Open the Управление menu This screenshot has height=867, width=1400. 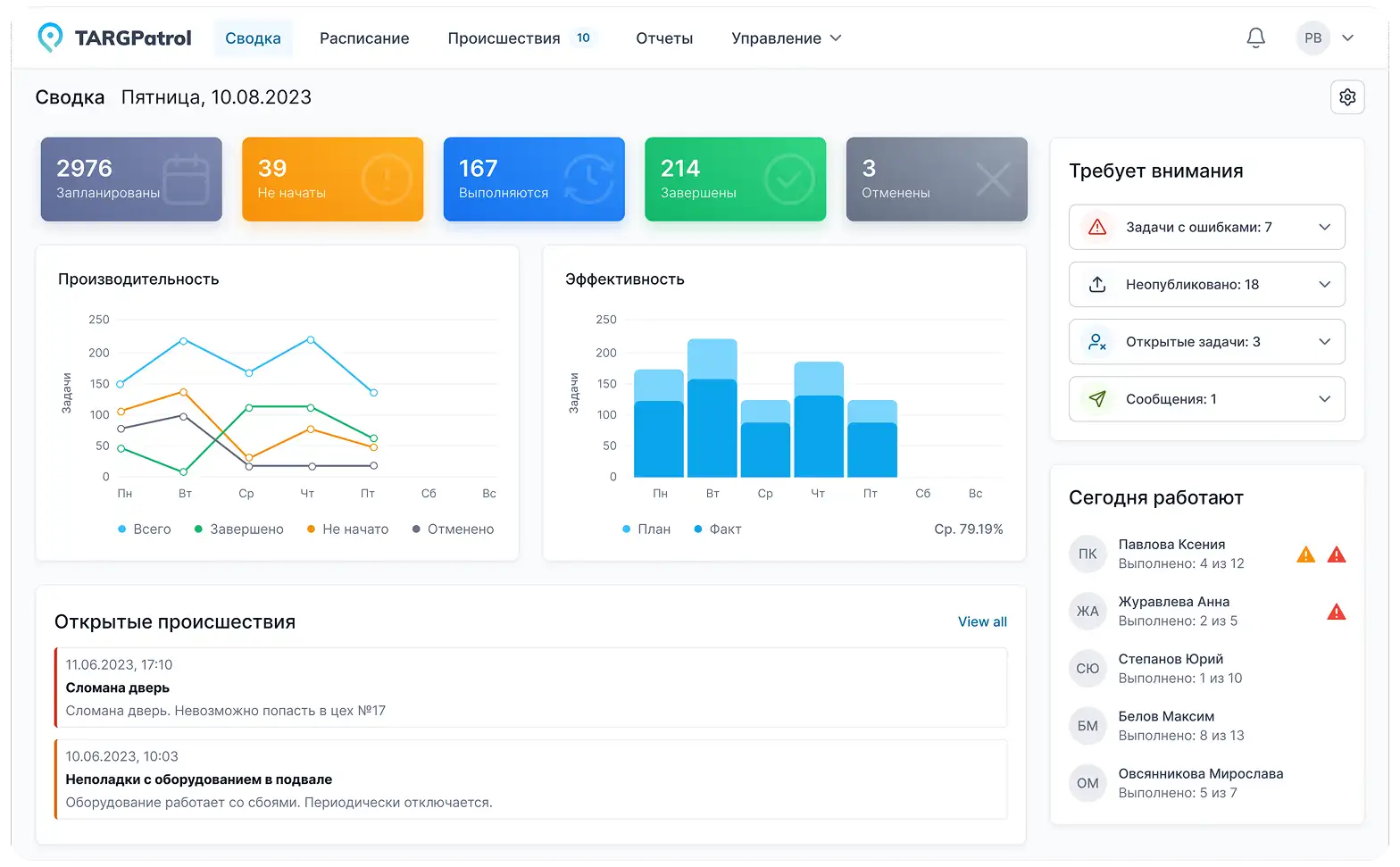click(x=786, y=38)
